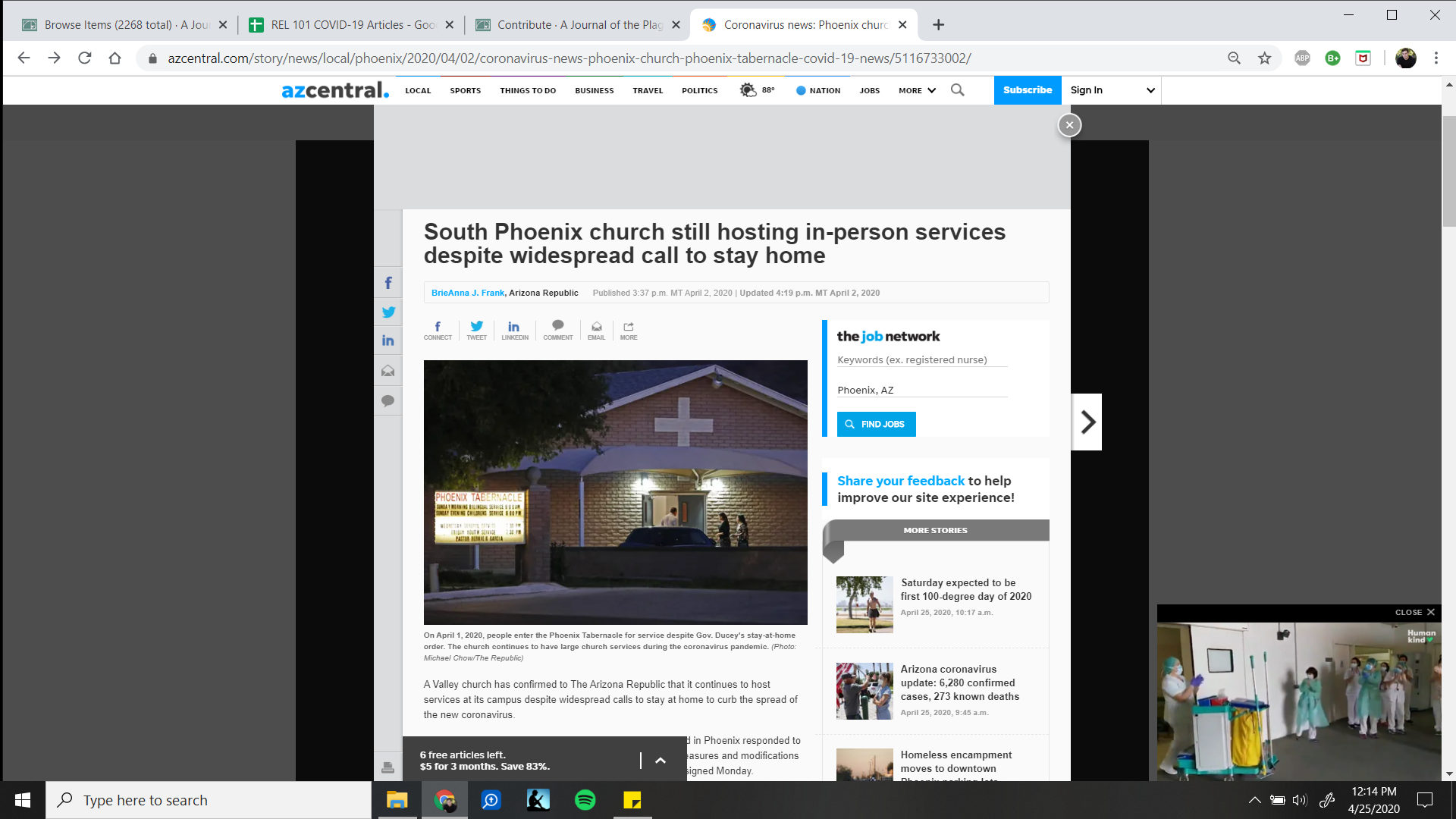Open the azcentral site search magnifier
This screenshot has width=1456, height=819.
click(x=958, y=90)
